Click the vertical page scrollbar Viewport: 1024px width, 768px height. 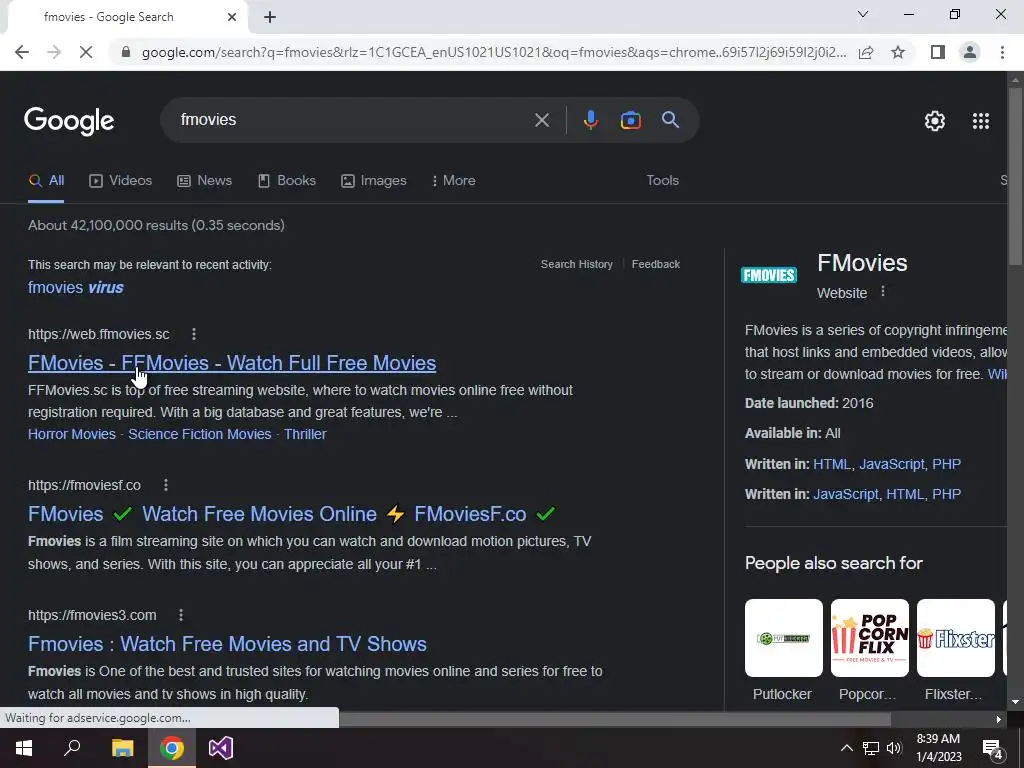coord(1015,176)
